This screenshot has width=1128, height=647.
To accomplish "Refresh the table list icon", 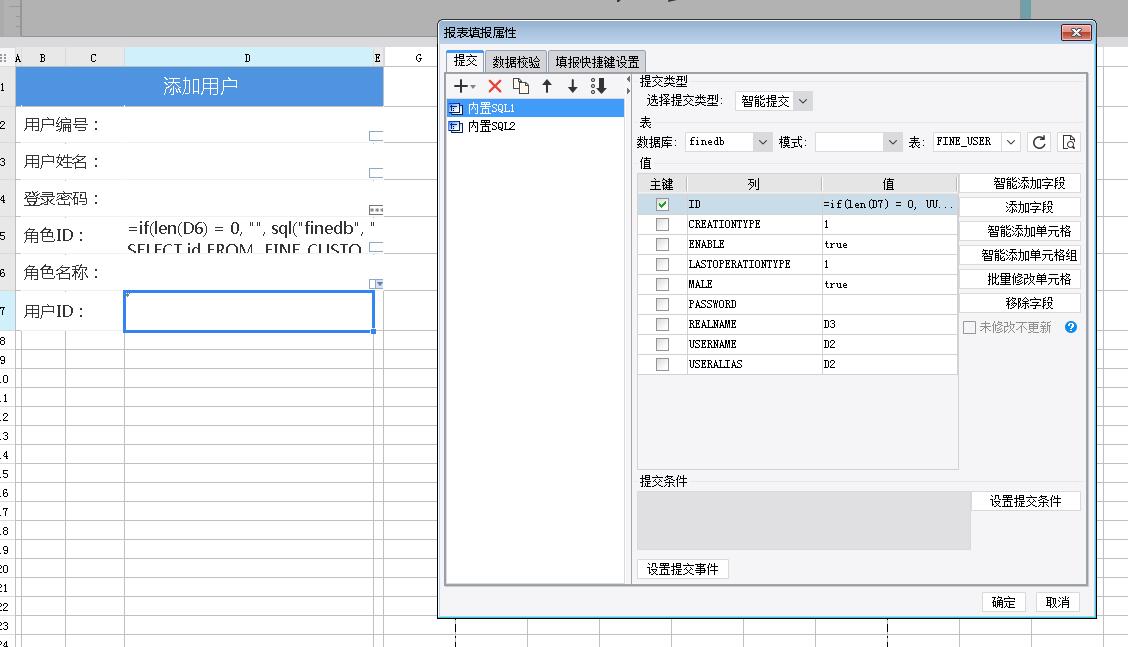I will (x=1039, y=143).
